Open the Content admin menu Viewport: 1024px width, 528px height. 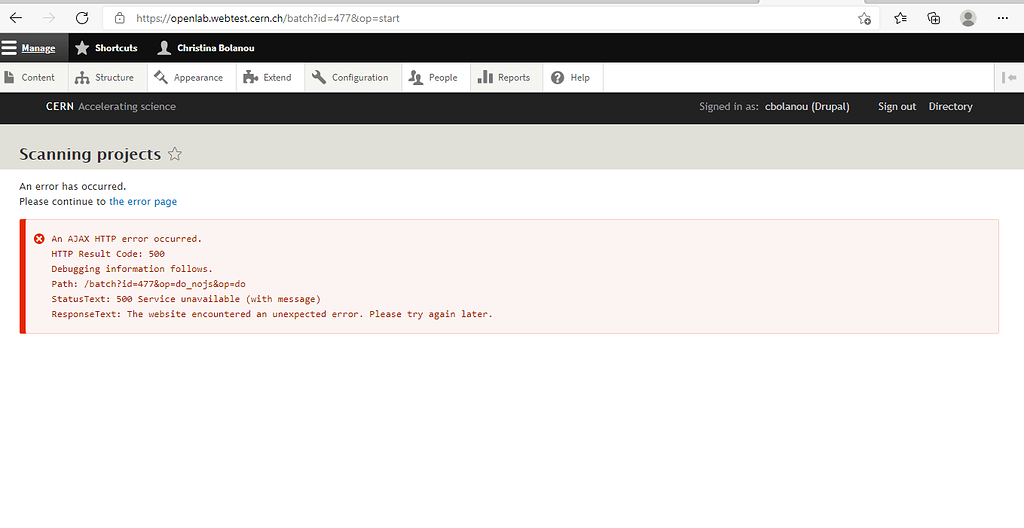click(30, 78)
